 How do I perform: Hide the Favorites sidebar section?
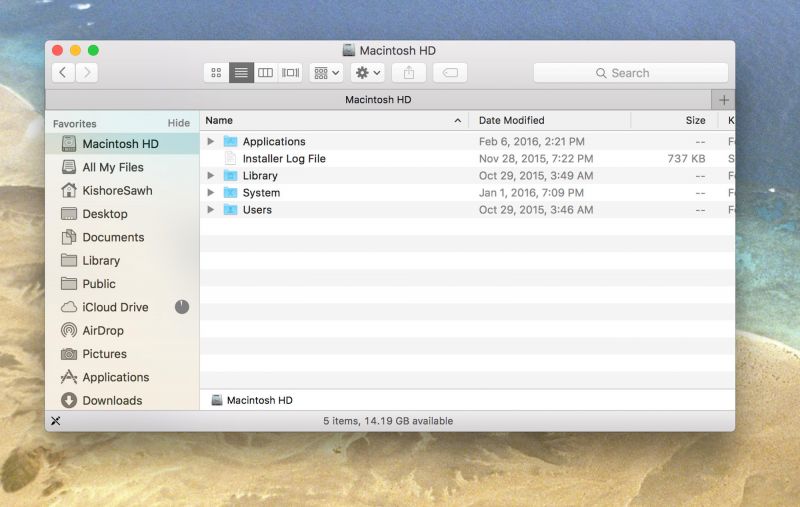pyautogui.click(x=179, y=123)
